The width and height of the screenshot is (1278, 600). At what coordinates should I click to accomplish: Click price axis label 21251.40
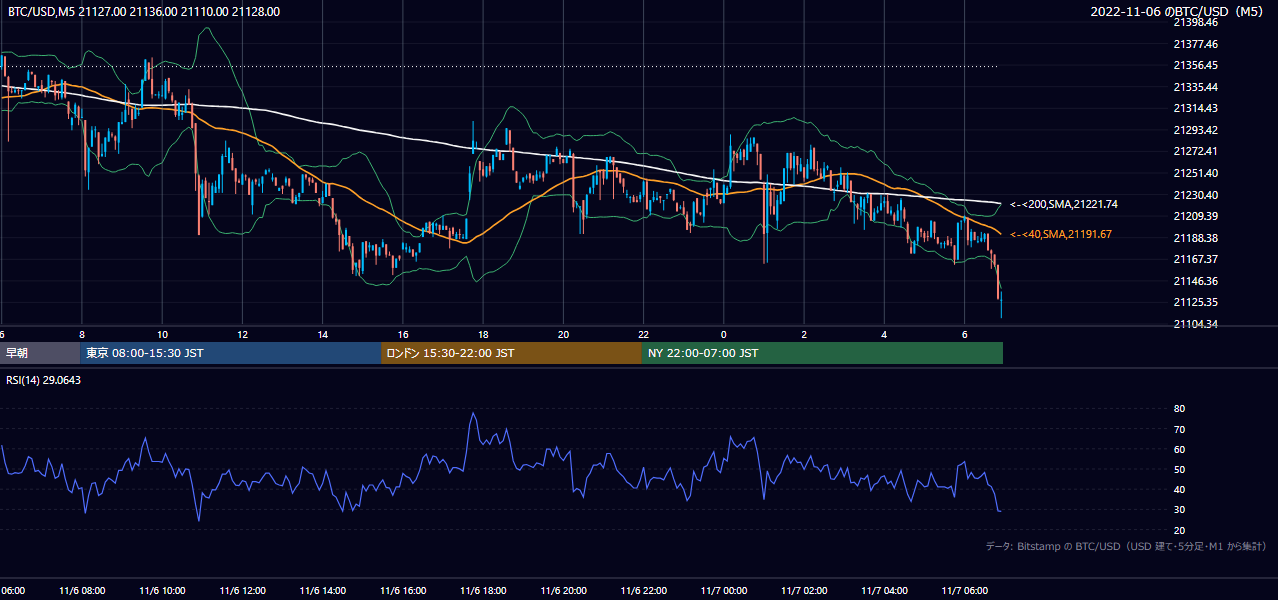[x=1197, y=173]
